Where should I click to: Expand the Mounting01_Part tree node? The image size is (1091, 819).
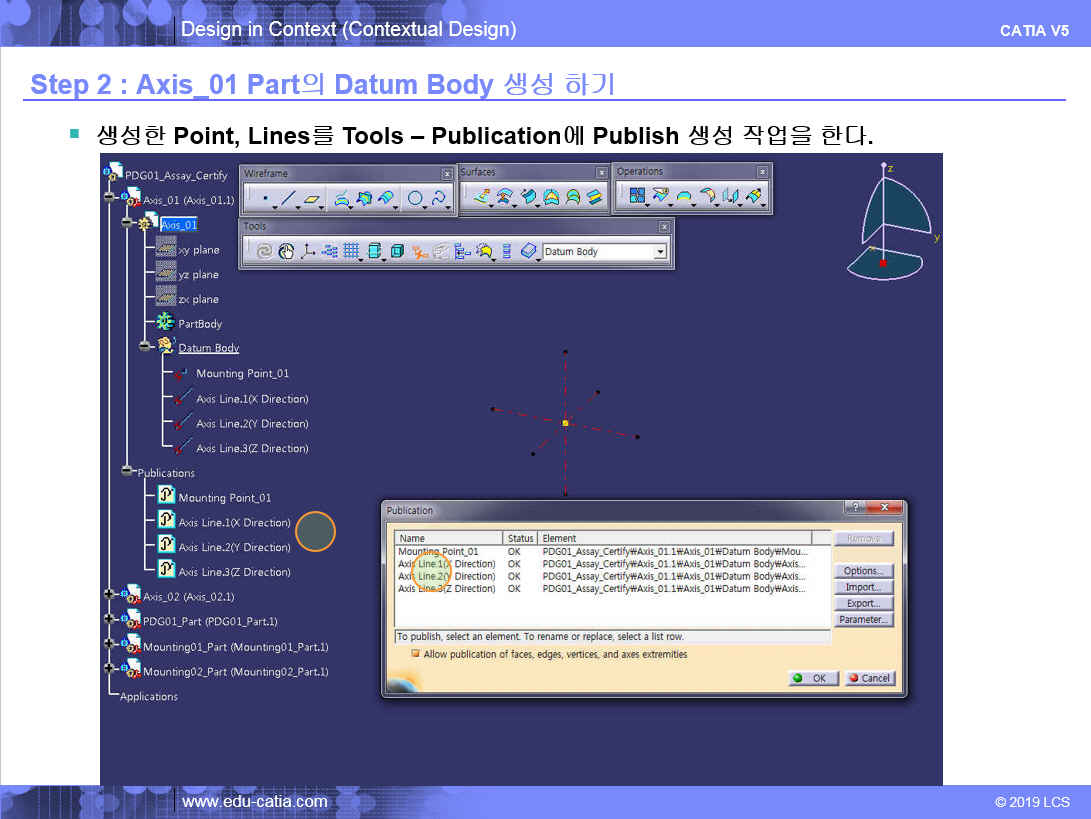click(x=110, y=644)
